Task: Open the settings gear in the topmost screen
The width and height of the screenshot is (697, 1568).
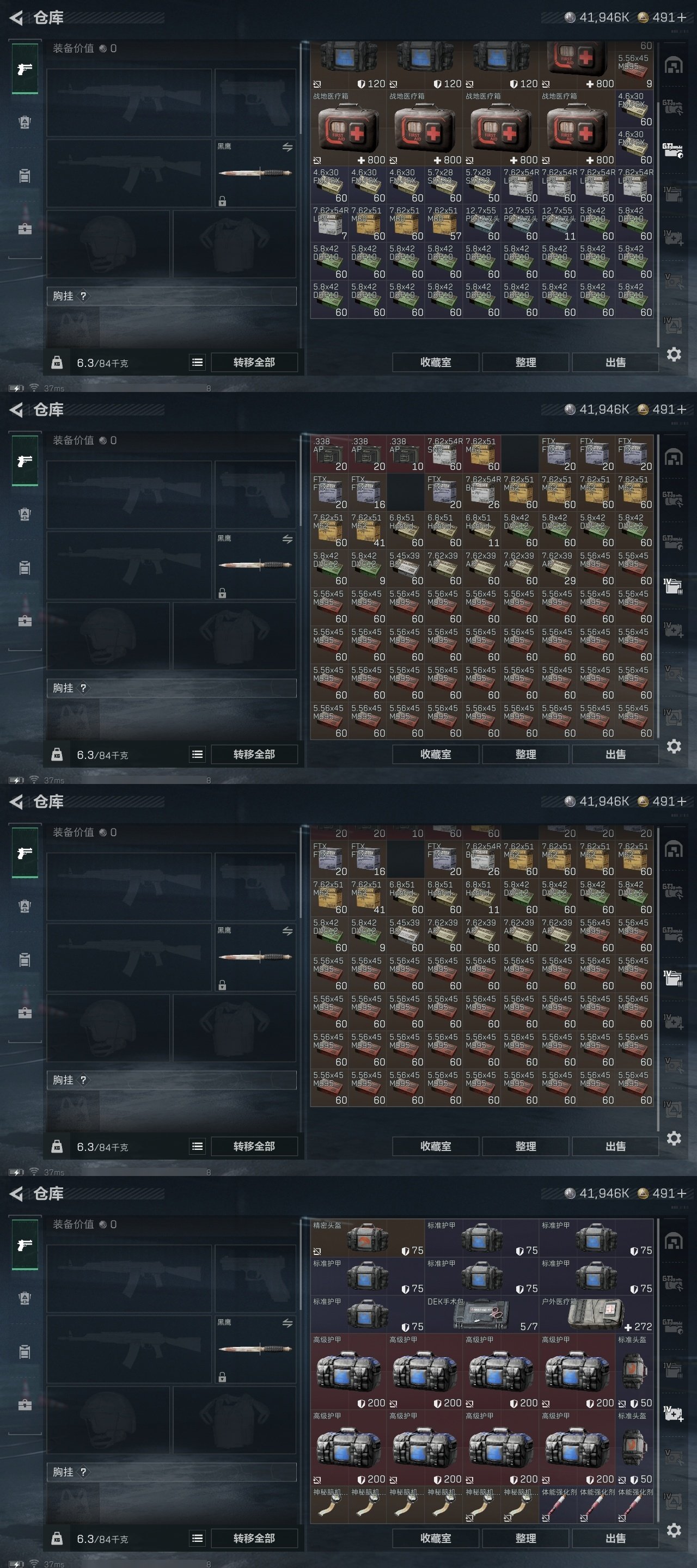Action: pos(673,354)
